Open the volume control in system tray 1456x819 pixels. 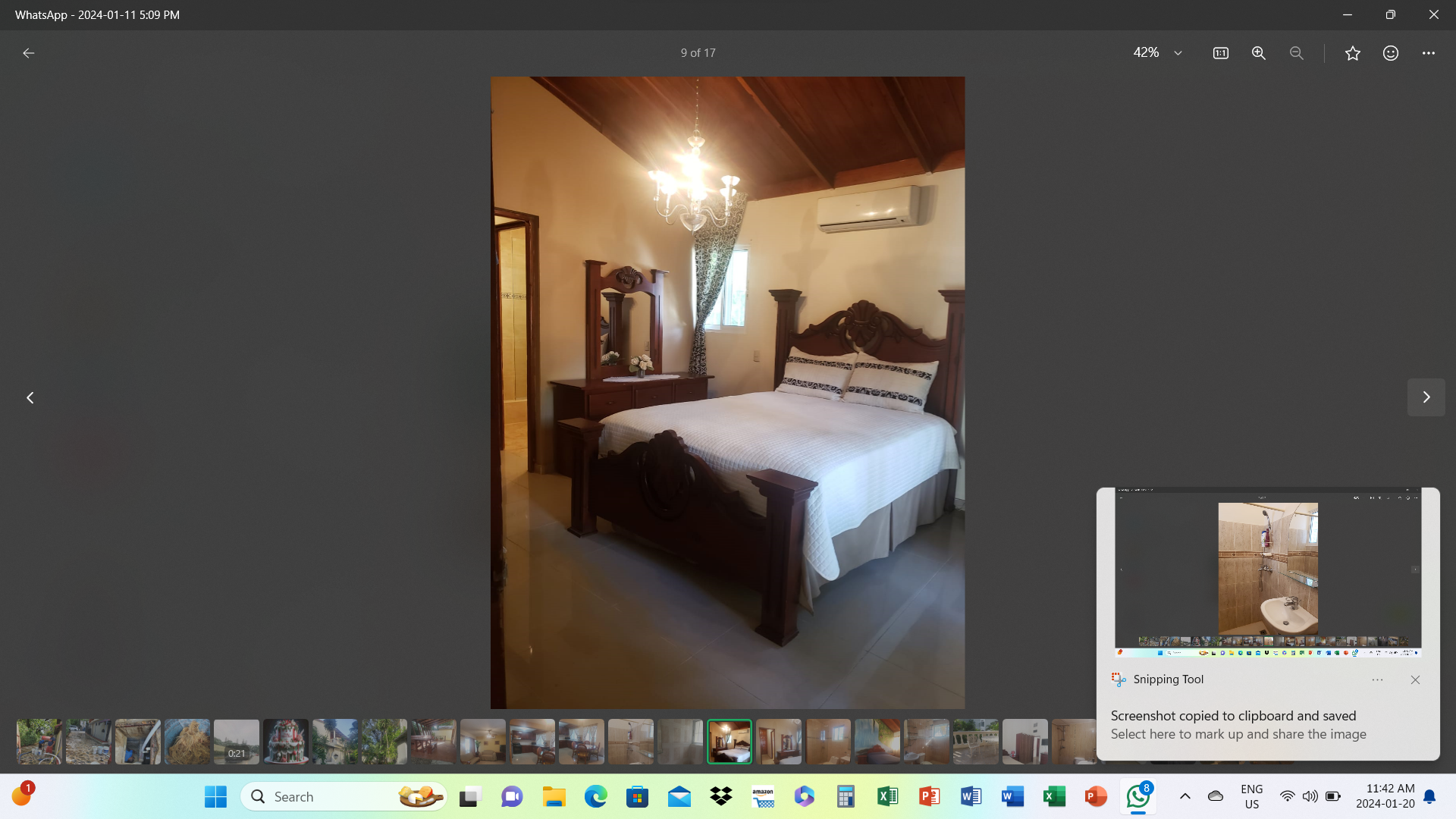pos(1310,797)
